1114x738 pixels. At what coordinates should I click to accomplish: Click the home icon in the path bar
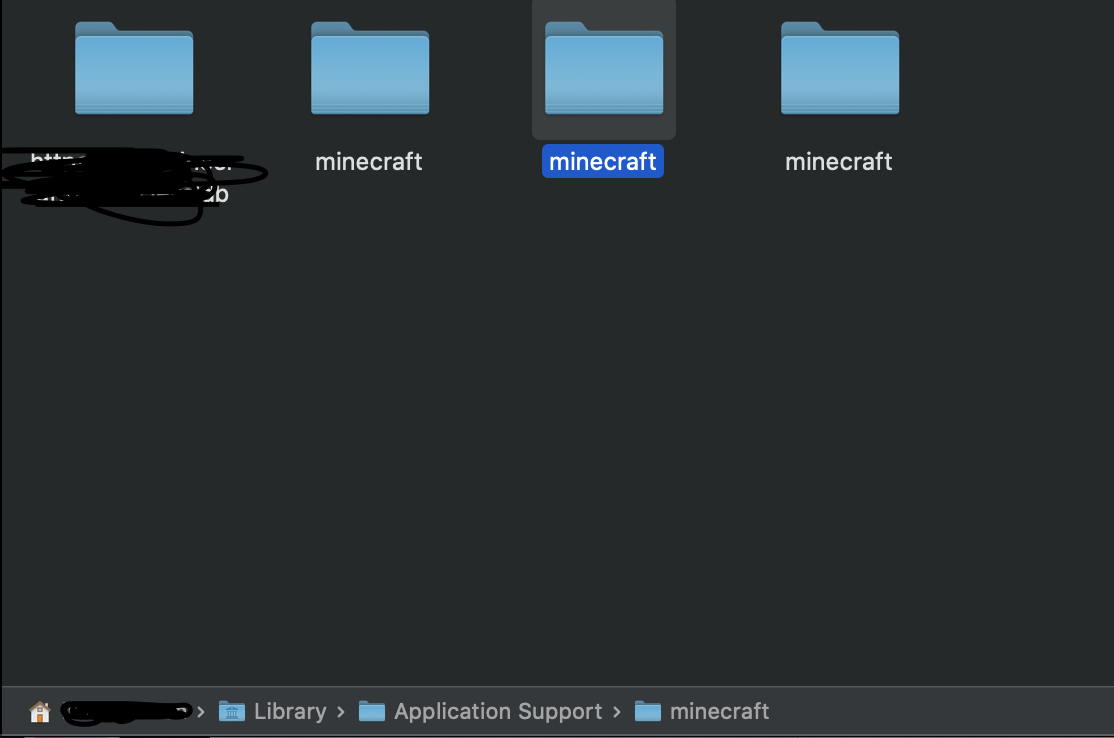coord(40,711)
